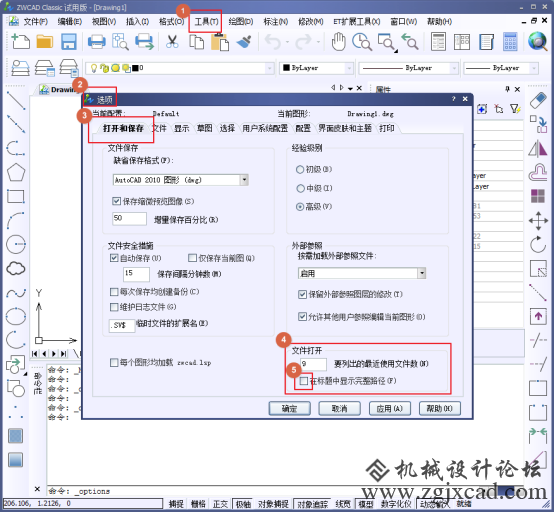Enable 维护日志文件 checkbox
The height and width of the screenshot is (513, 554).
[x=114, y=307]
